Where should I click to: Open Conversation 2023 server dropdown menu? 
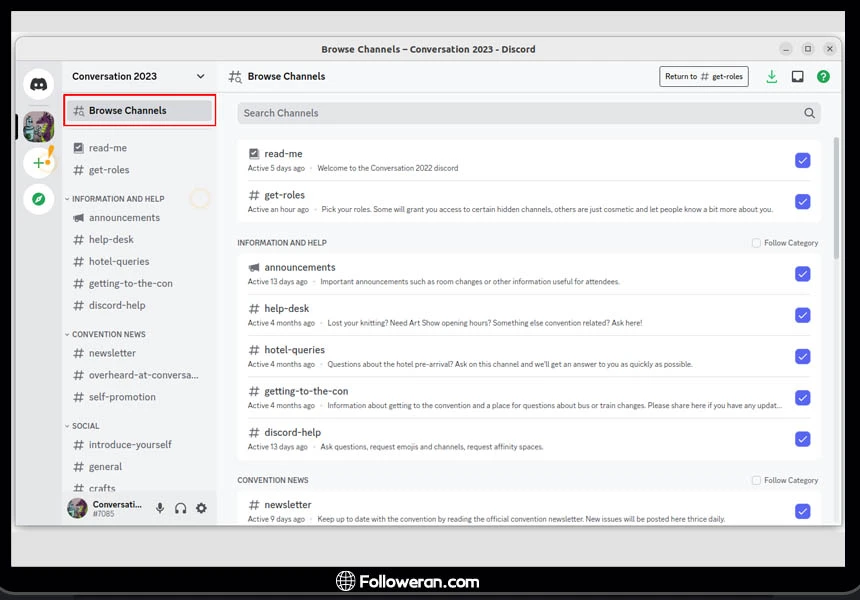tap(200, 76)
